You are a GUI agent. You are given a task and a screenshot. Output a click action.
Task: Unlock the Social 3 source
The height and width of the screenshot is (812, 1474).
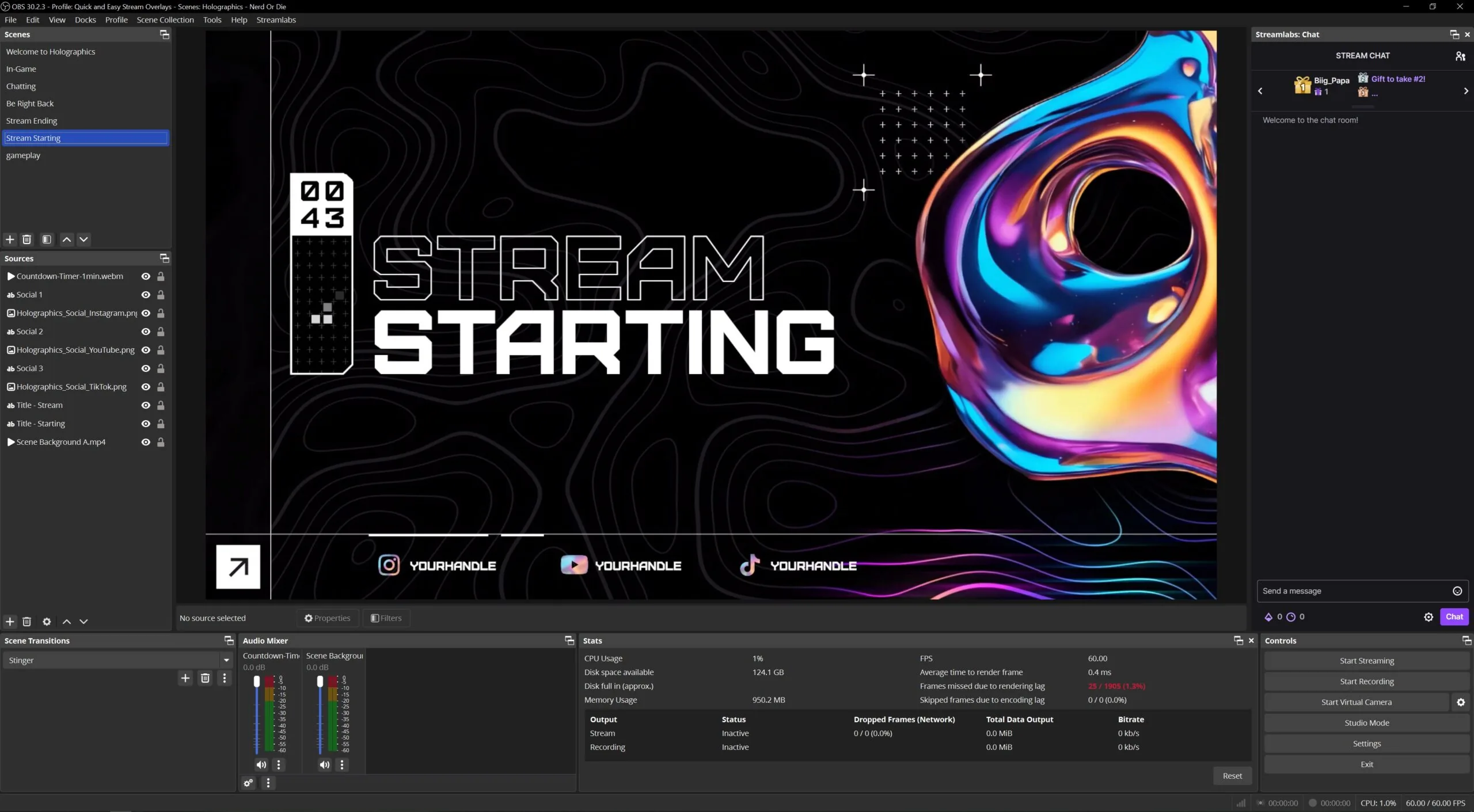point(161,368)
